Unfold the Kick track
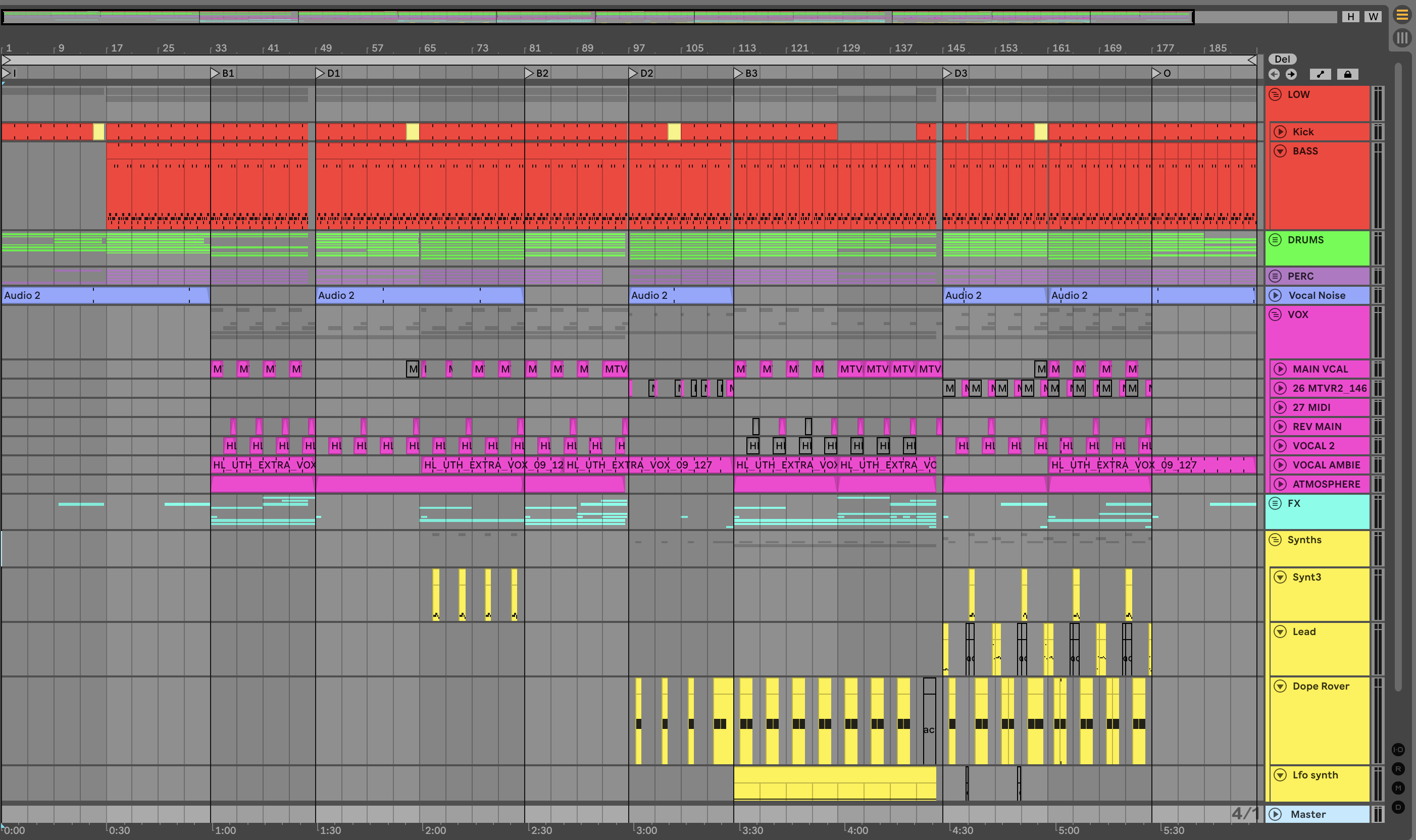The width and height of the screenshot is (1416, 840). 1280,132
